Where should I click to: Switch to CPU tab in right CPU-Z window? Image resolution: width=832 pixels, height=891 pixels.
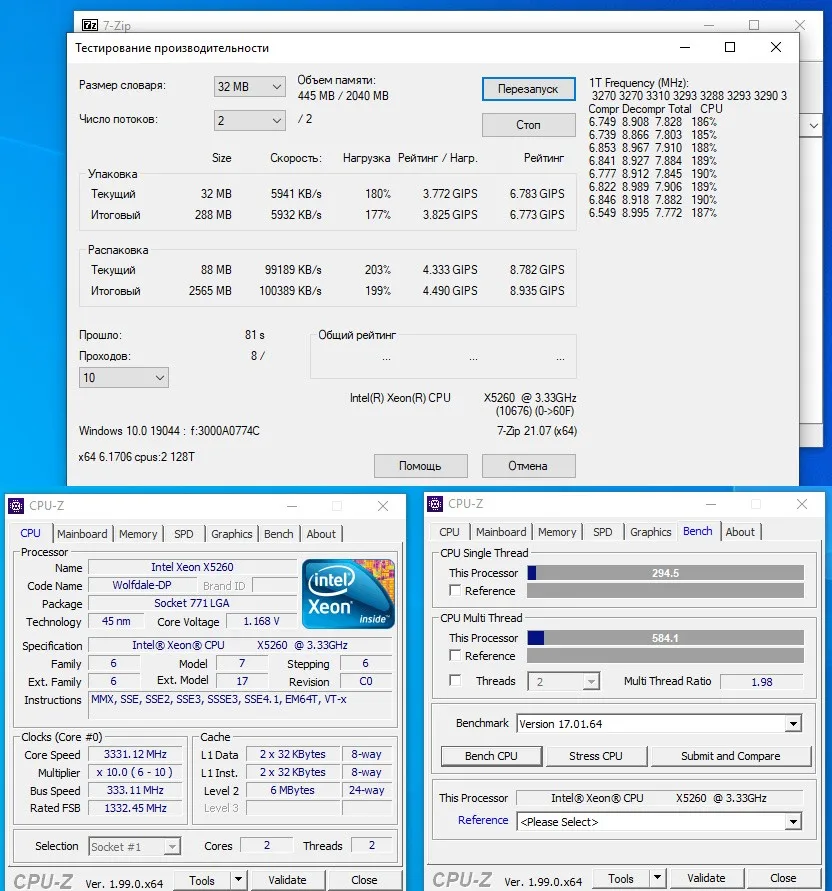[x=449, y=532]
